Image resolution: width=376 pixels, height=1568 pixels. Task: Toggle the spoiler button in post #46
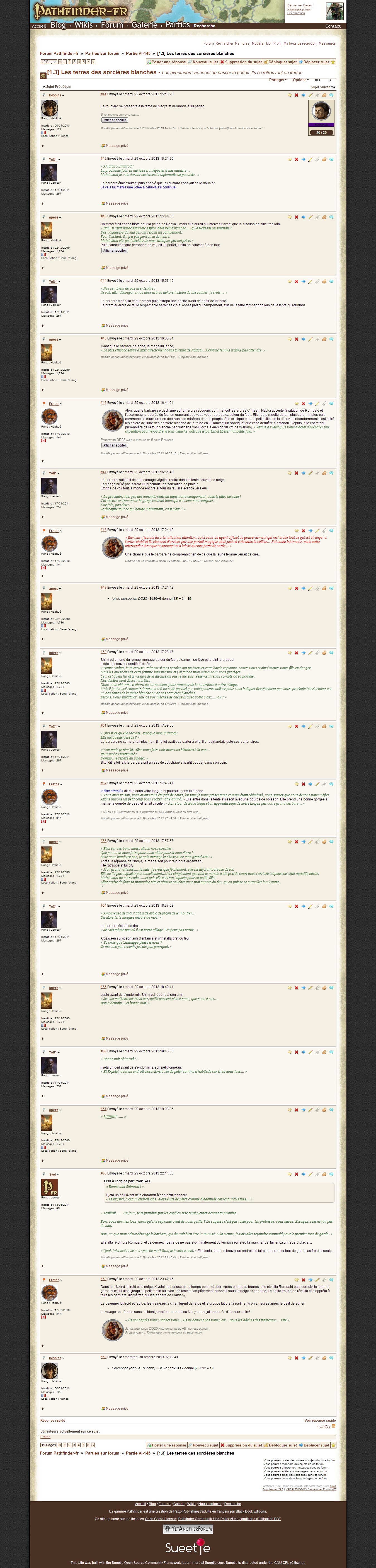(x=114, y=446)
